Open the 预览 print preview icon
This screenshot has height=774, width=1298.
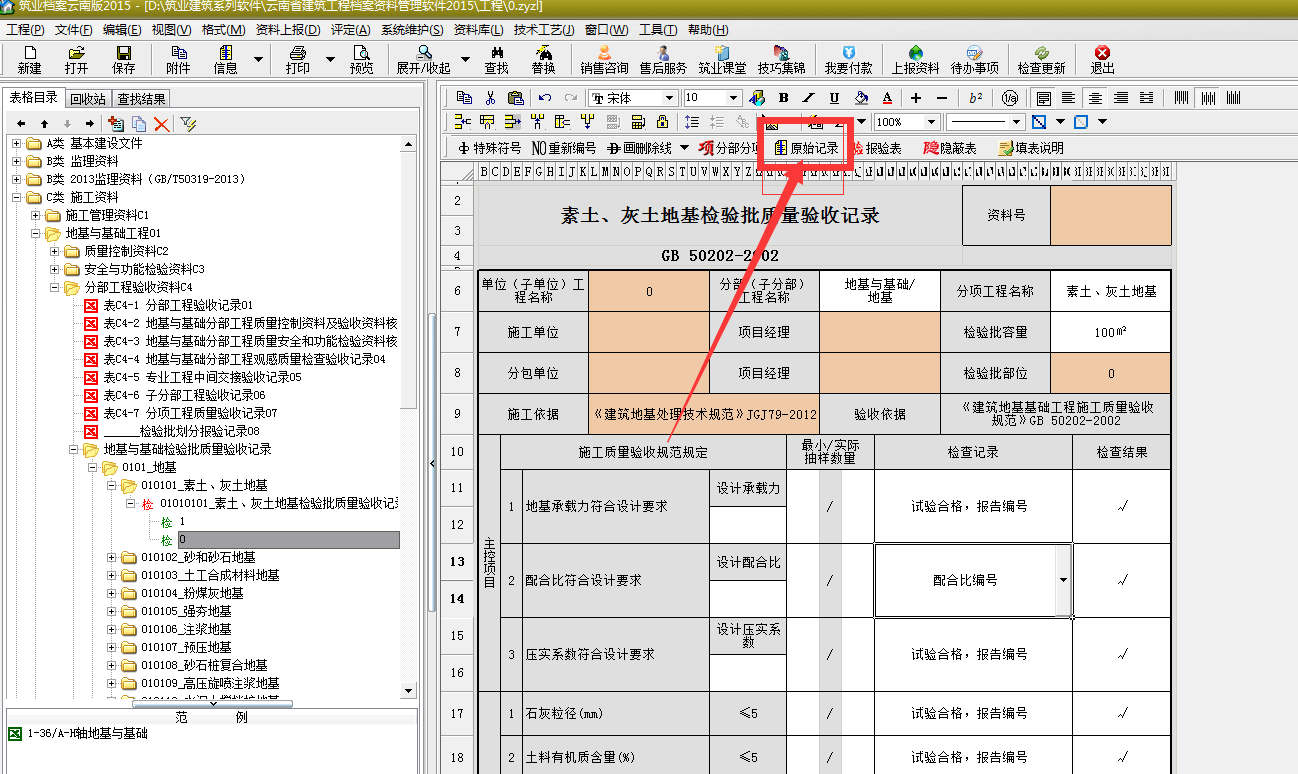(x=361, y=59)
